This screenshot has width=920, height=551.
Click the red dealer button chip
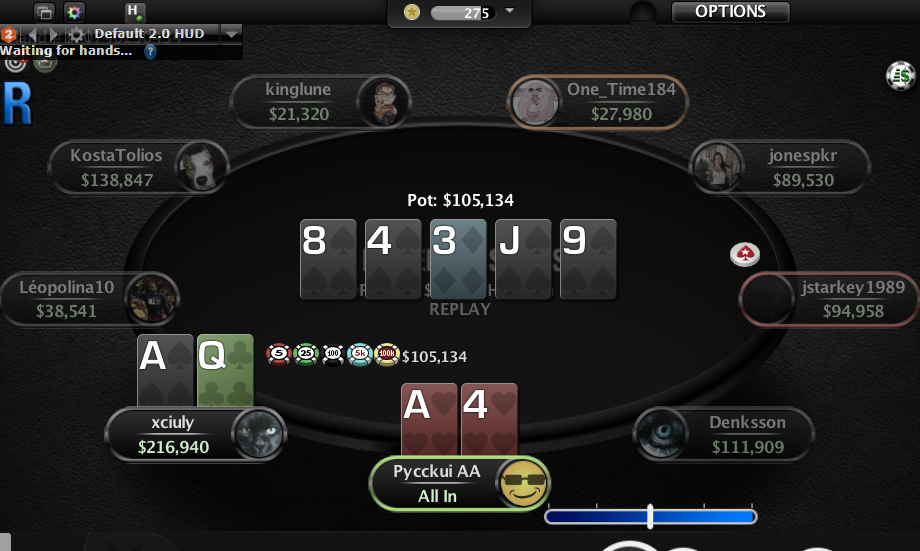[745, 254]
